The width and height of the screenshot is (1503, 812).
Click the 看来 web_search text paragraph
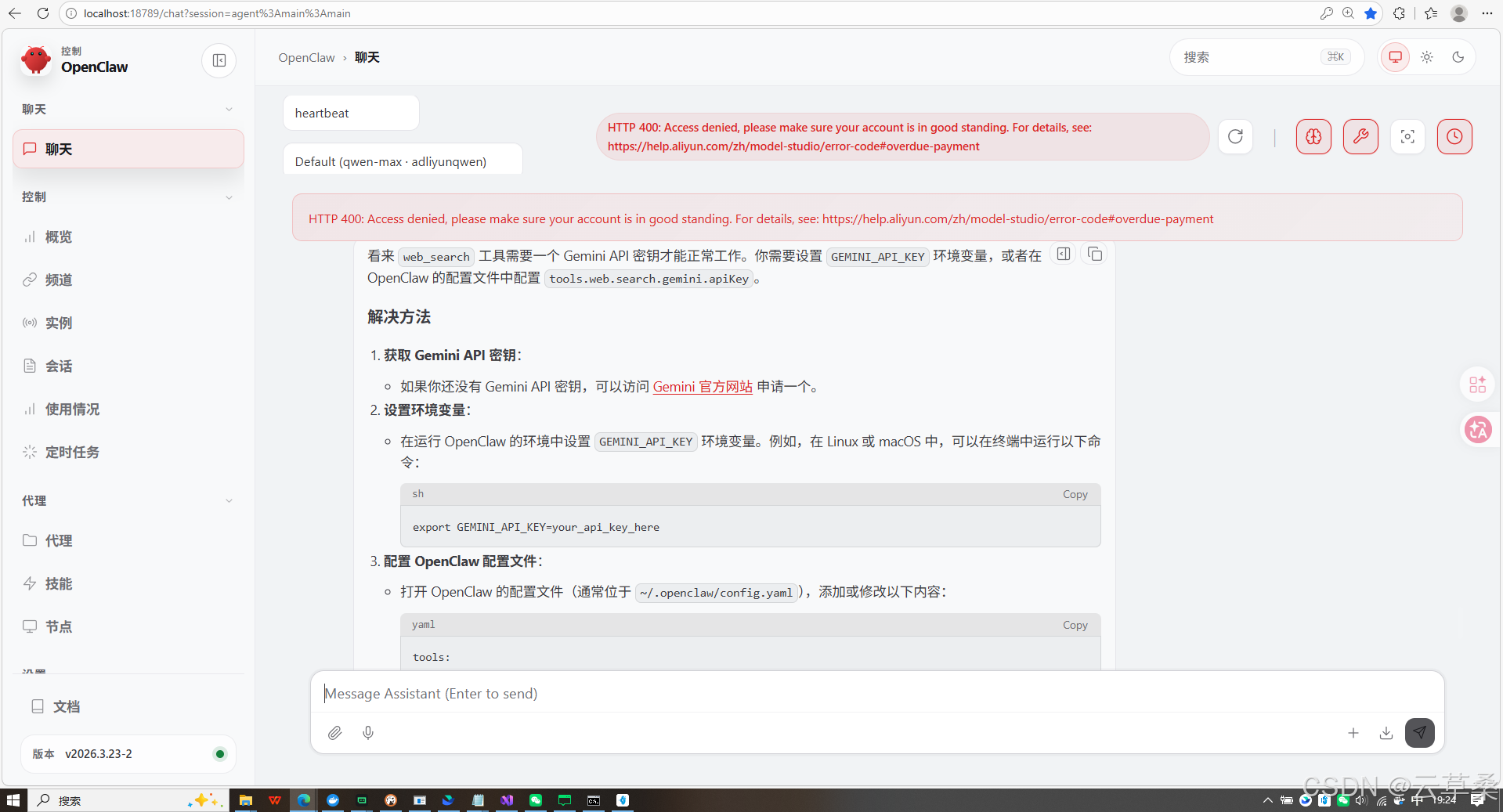coord(705,267)
